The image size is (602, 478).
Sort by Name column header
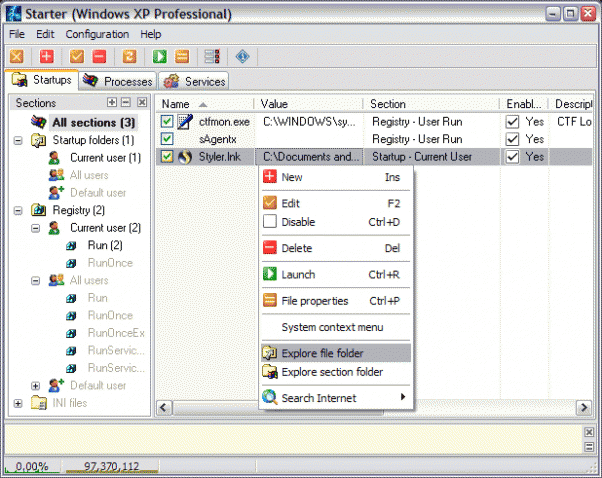tap(205, 104)
